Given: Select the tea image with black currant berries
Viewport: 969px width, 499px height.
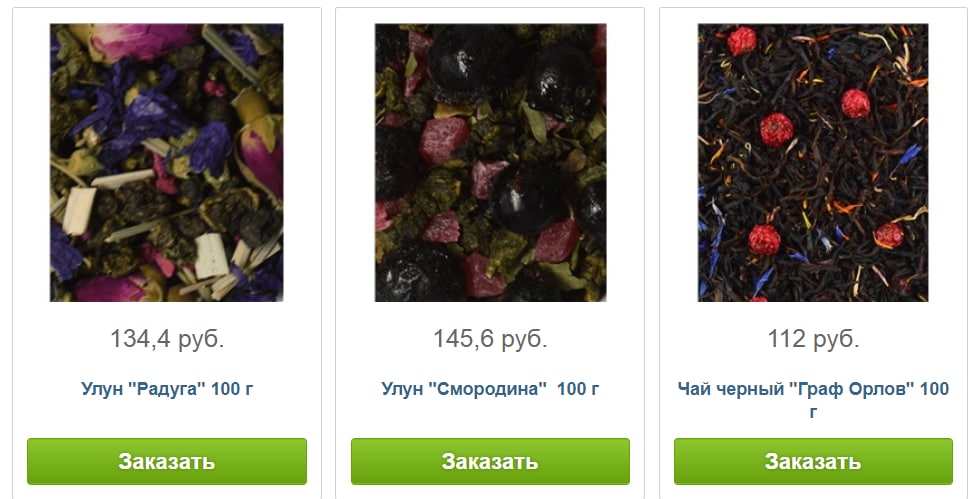Looking at the screenshot, I should 490,163.
